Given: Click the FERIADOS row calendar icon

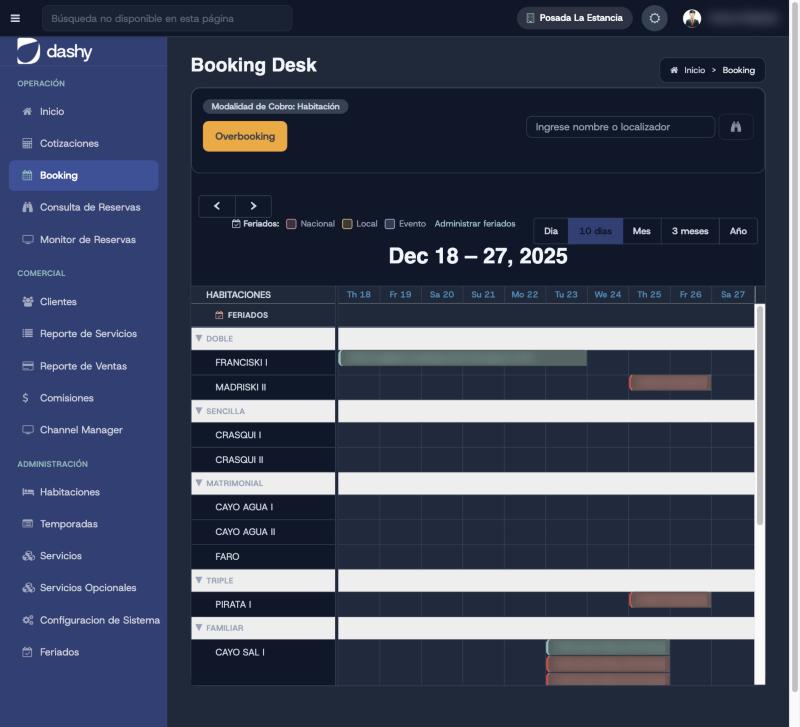Looking at the screenshot, I should tap(219, 315).
